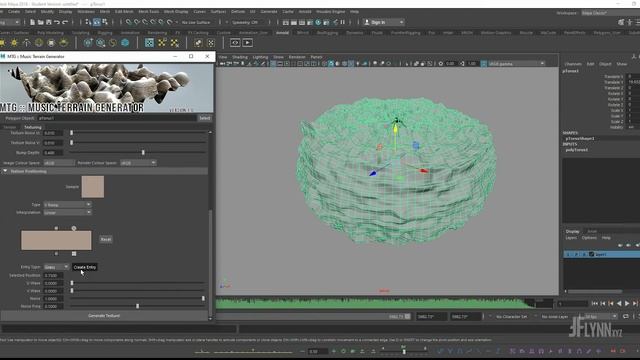Screen dimensions: 640x360
Task: Click the Undo arrow icon
Action: click(x=57, y=22)
